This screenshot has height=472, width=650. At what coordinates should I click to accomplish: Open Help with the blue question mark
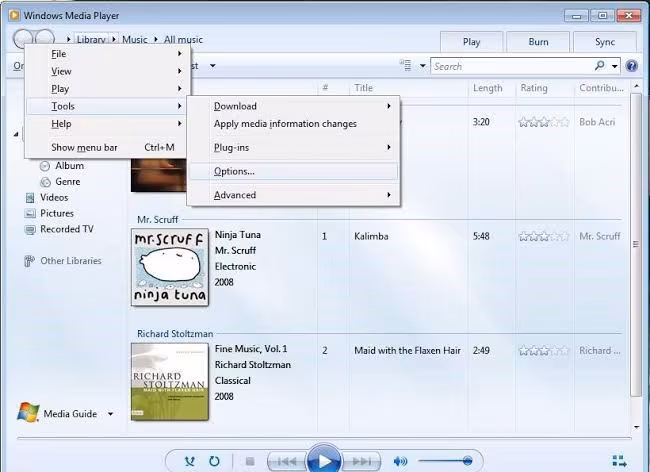(x=631, y=66)
